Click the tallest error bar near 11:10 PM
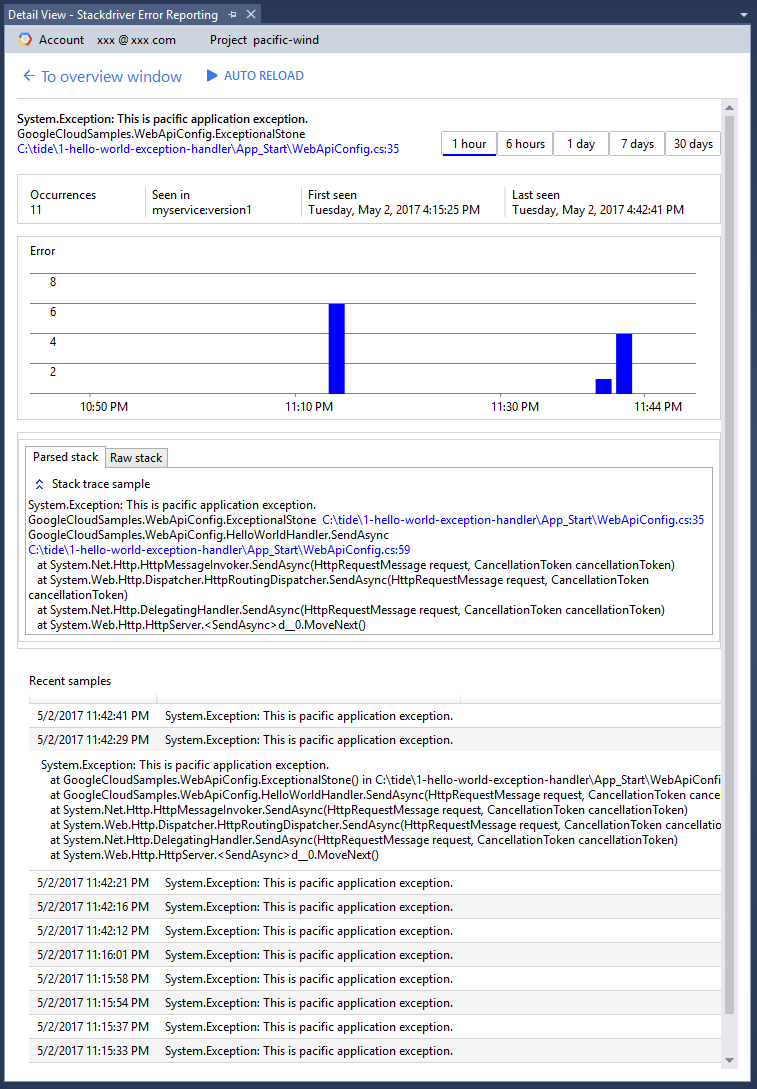 click(x=336, y=348)
